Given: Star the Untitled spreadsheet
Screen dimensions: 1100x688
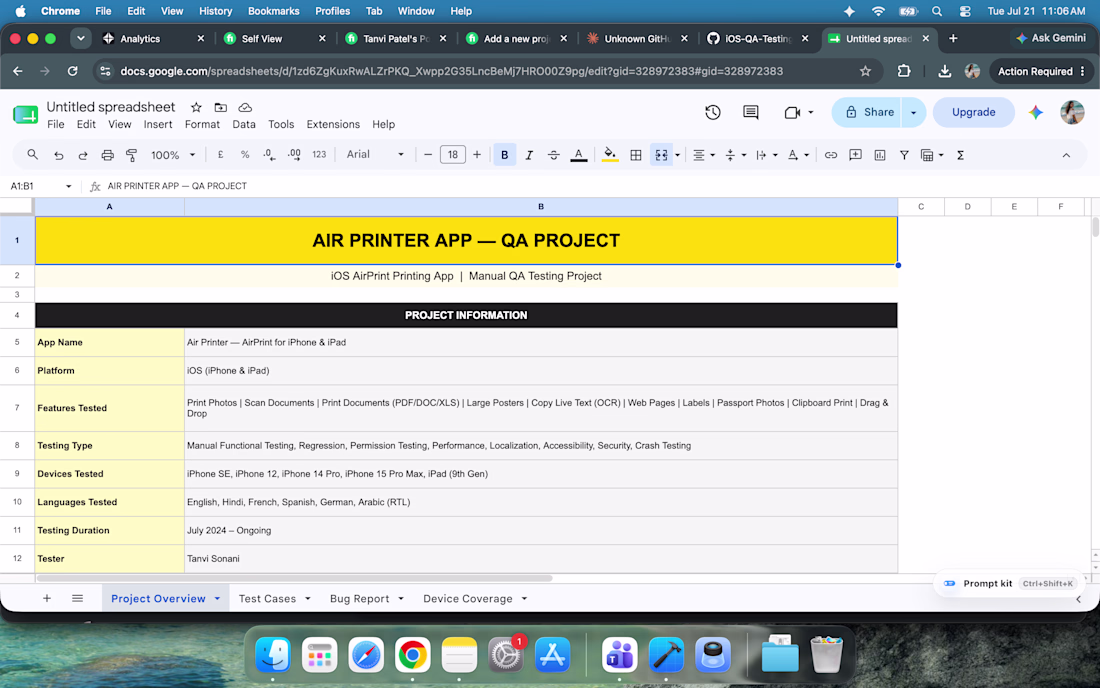Looking at the screenshot, I should point(196,107).
